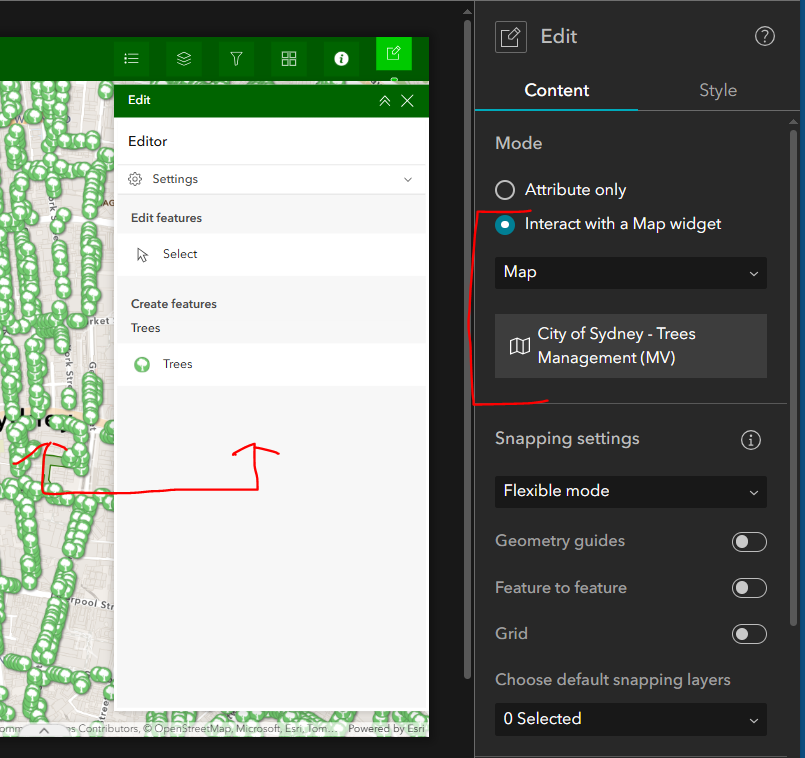
Task: Open the Flexible mode snapping dropdown
Action: pyautogui.click(x=630, y=492)
